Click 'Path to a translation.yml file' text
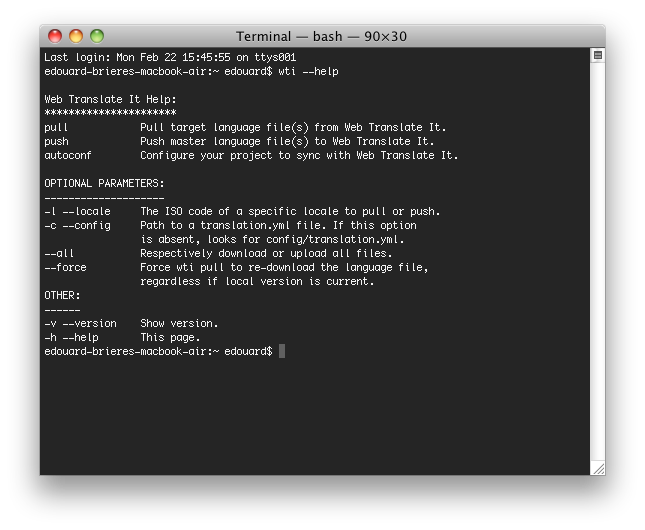Screen dimensions: 645x530 [x=278, y=225]
